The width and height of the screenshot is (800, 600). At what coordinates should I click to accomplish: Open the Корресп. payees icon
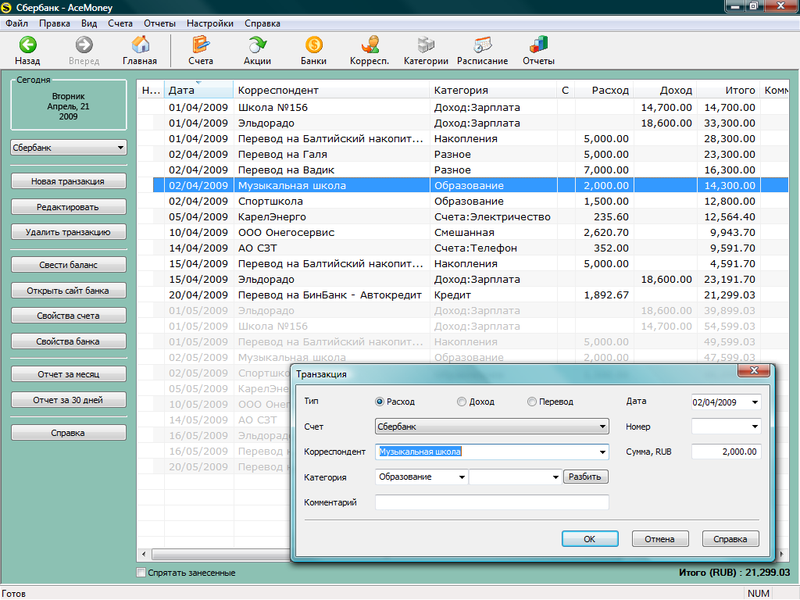click(369, 45)
